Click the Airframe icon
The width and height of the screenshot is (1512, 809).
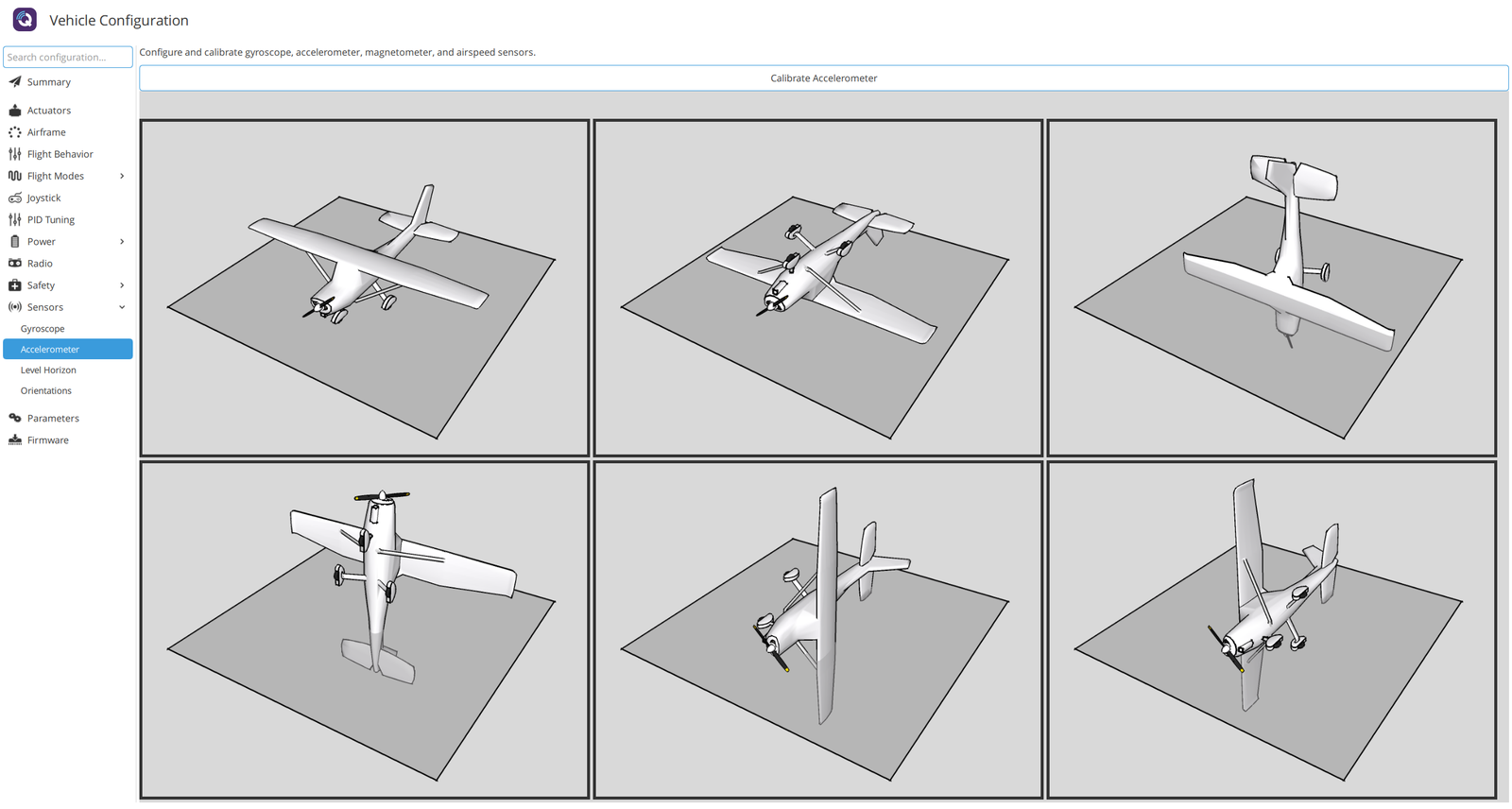pos(15,132)
